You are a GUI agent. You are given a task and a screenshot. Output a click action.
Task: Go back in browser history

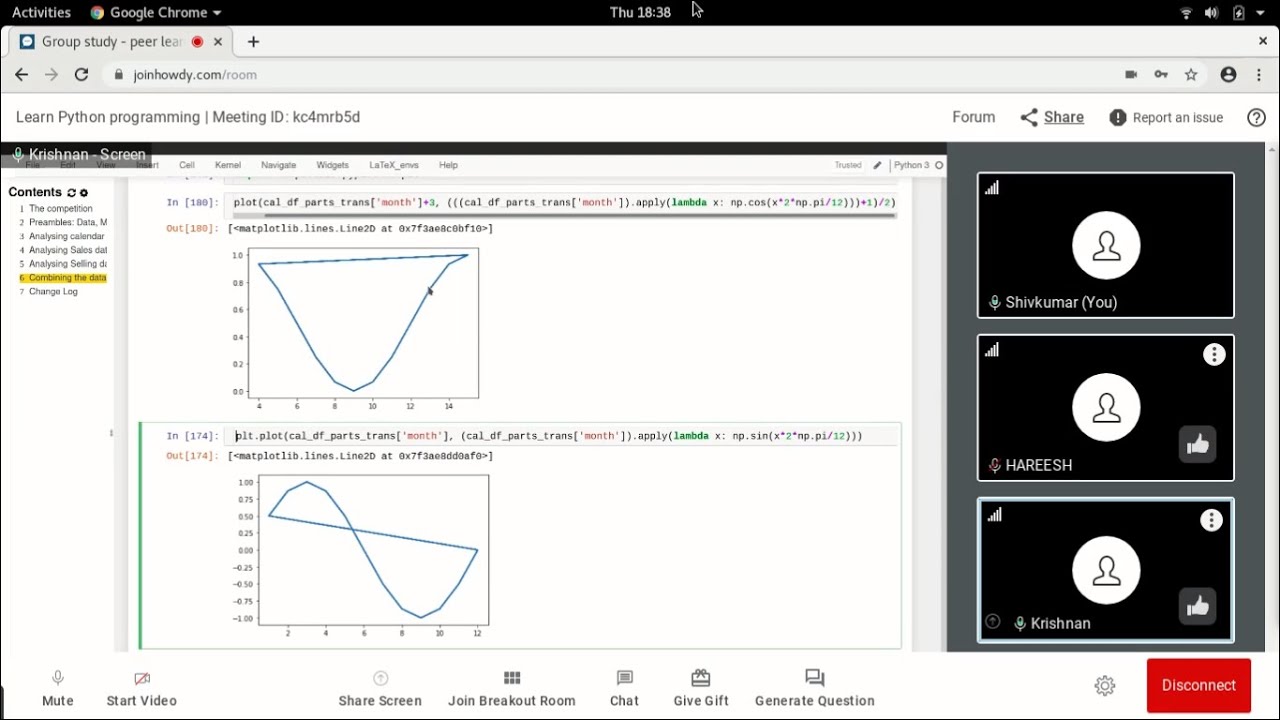pos(21,74)
